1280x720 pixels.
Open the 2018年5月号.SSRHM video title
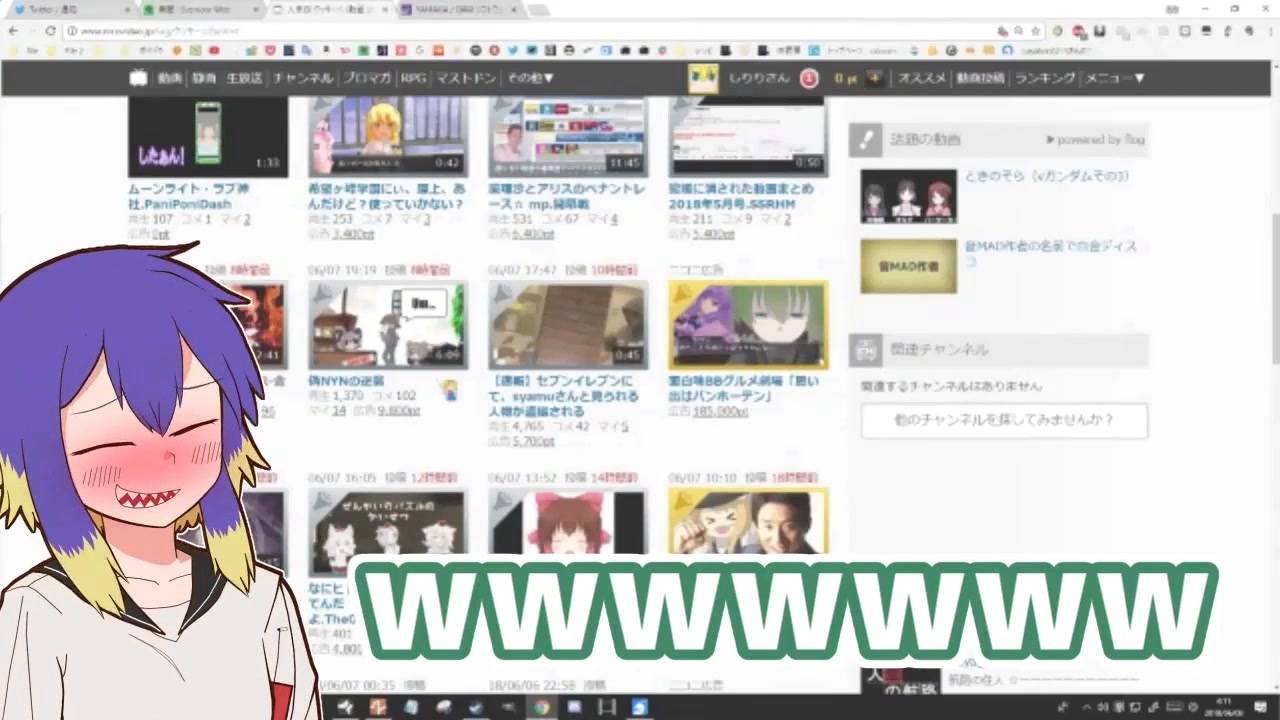(x=741, y=196)
